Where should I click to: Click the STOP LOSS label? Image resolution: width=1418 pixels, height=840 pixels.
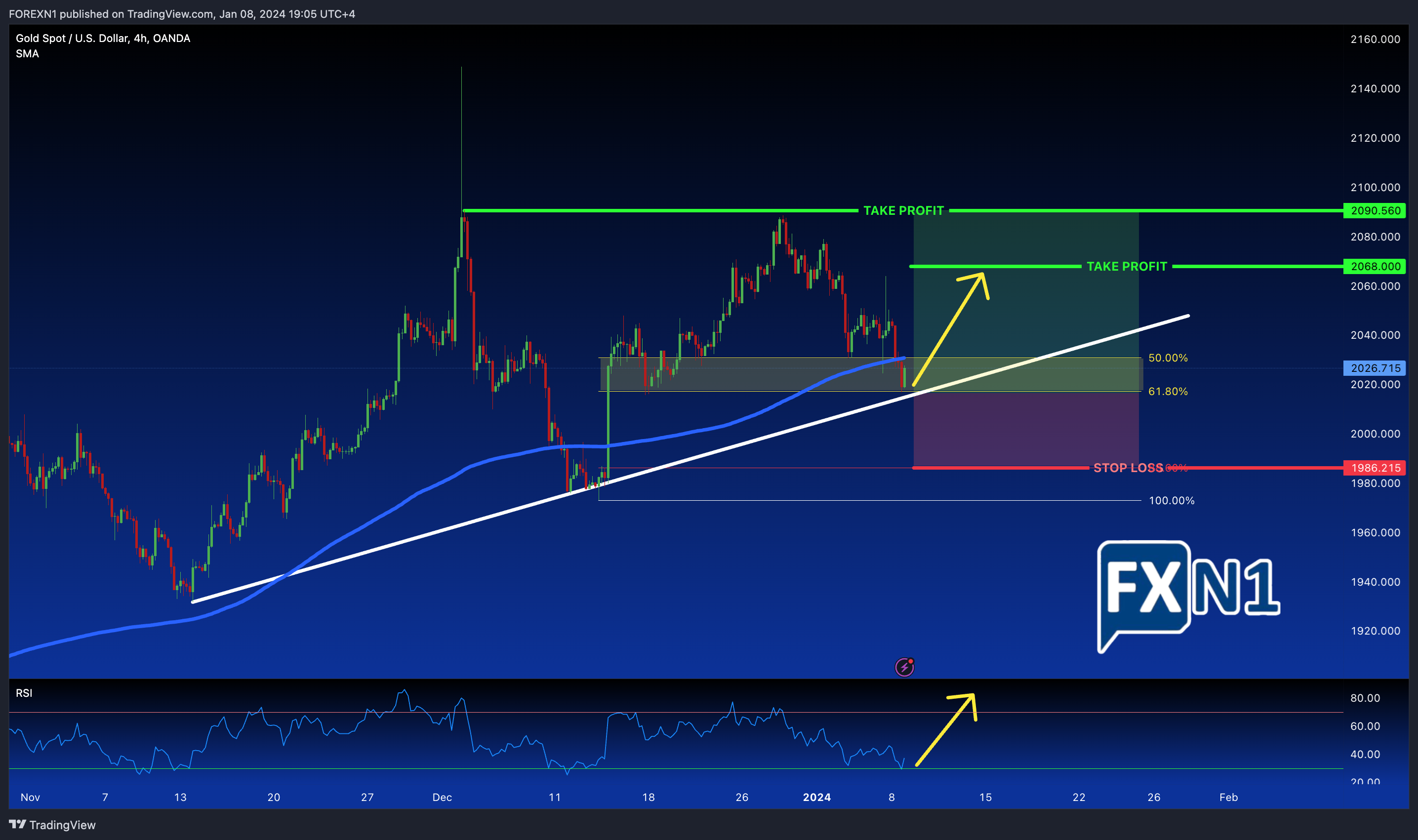1128,468
